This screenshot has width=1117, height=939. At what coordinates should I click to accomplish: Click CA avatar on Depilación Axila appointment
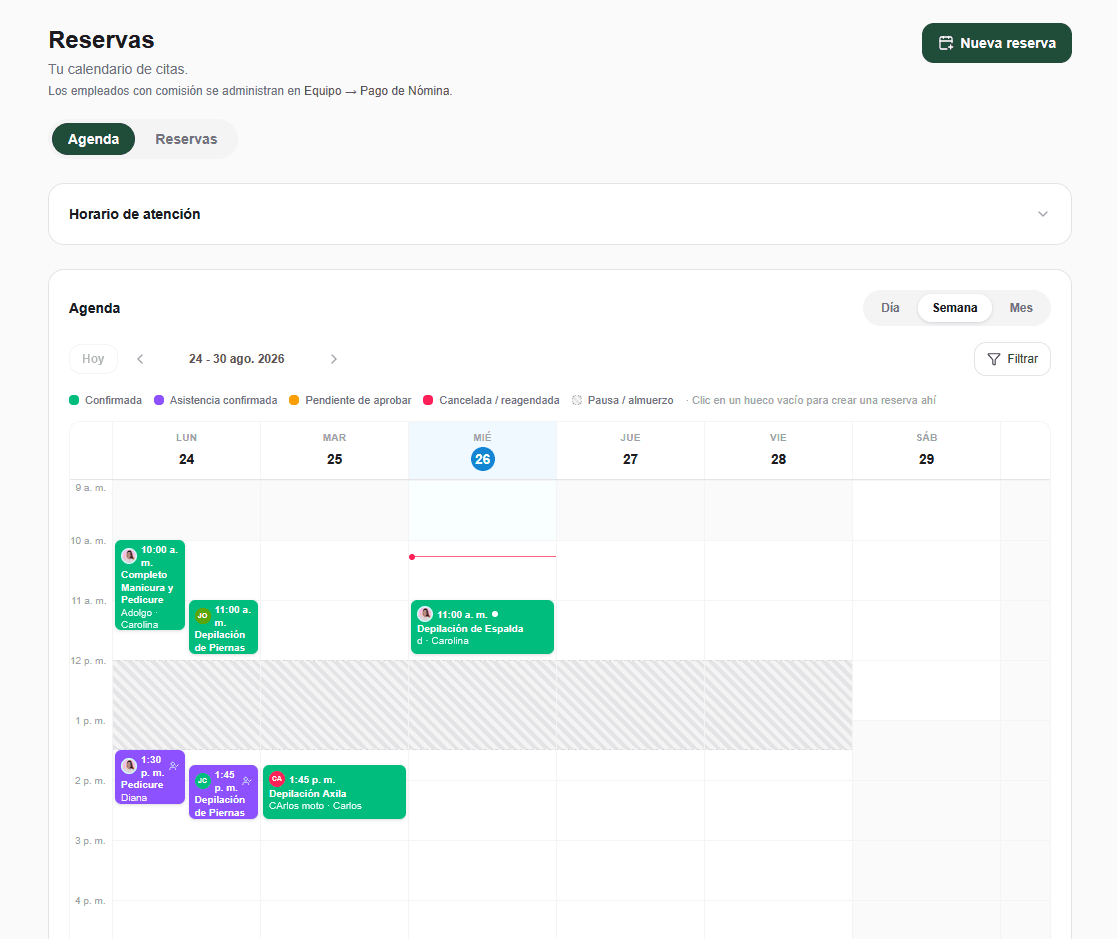point(277,779)
